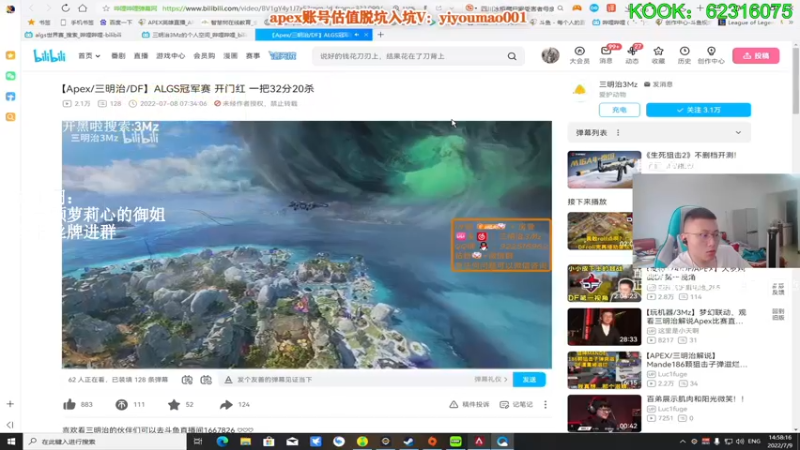This screenshot has width=800, height=450.
Task: Open a new browser tab with plus
Action: pos(381,35)
